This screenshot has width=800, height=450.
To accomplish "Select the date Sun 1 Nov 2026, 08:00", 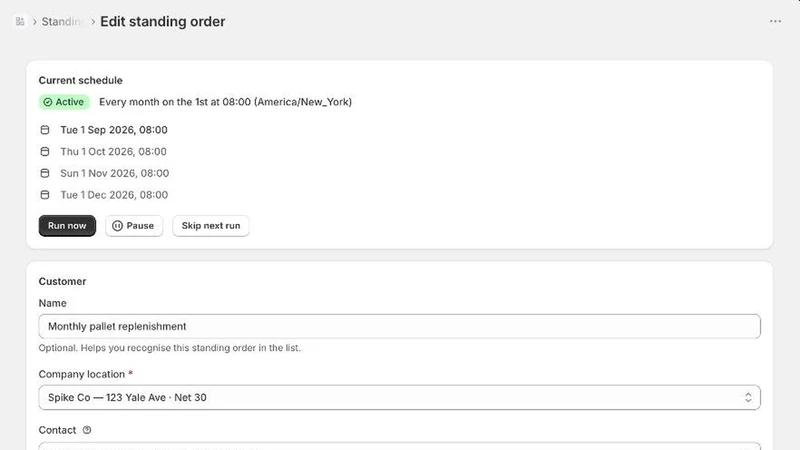I will (115, 173).
